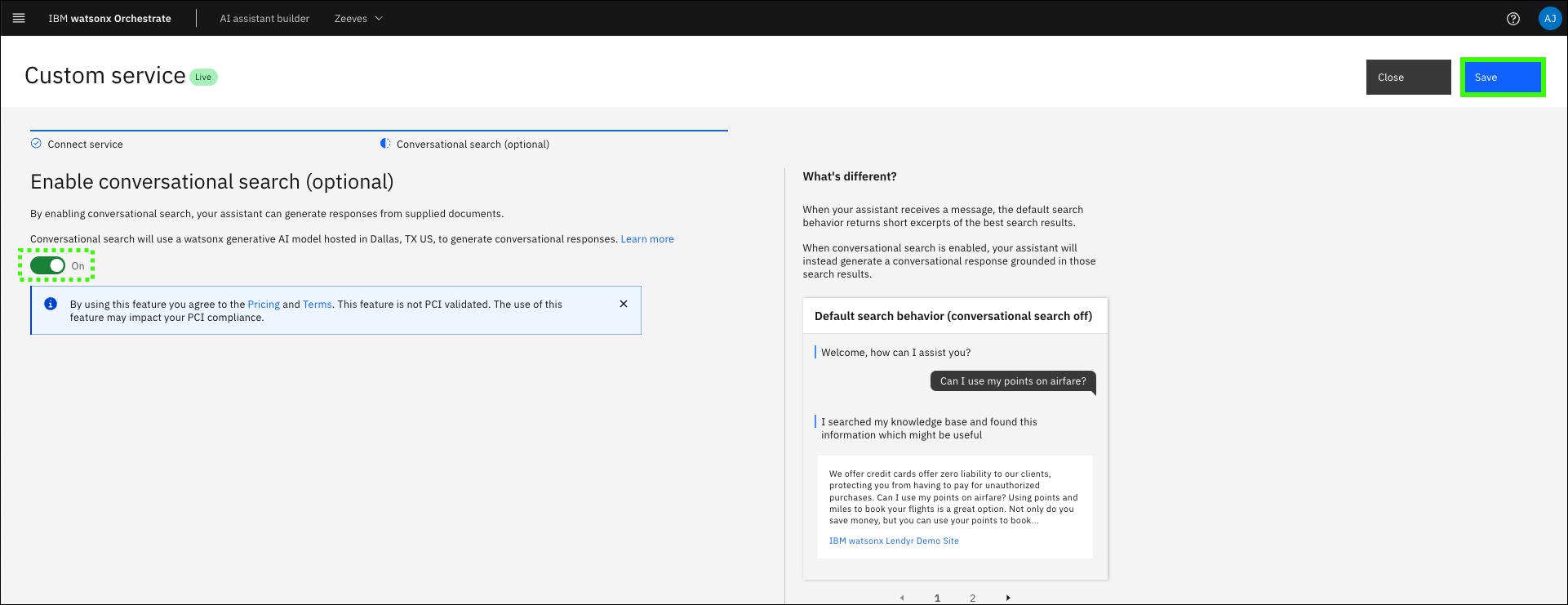The width and height of the screenshot is (1568, 605).
Task: Switch to page 2 of examples
Action: tap(972, 598)
